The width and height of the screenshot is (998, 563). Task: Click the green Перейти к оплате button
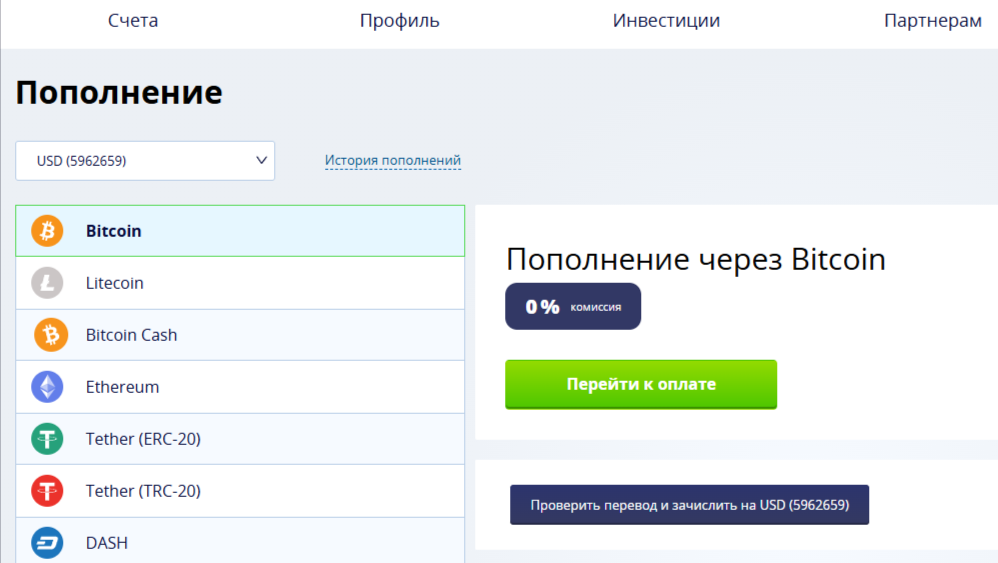(641, 384)
